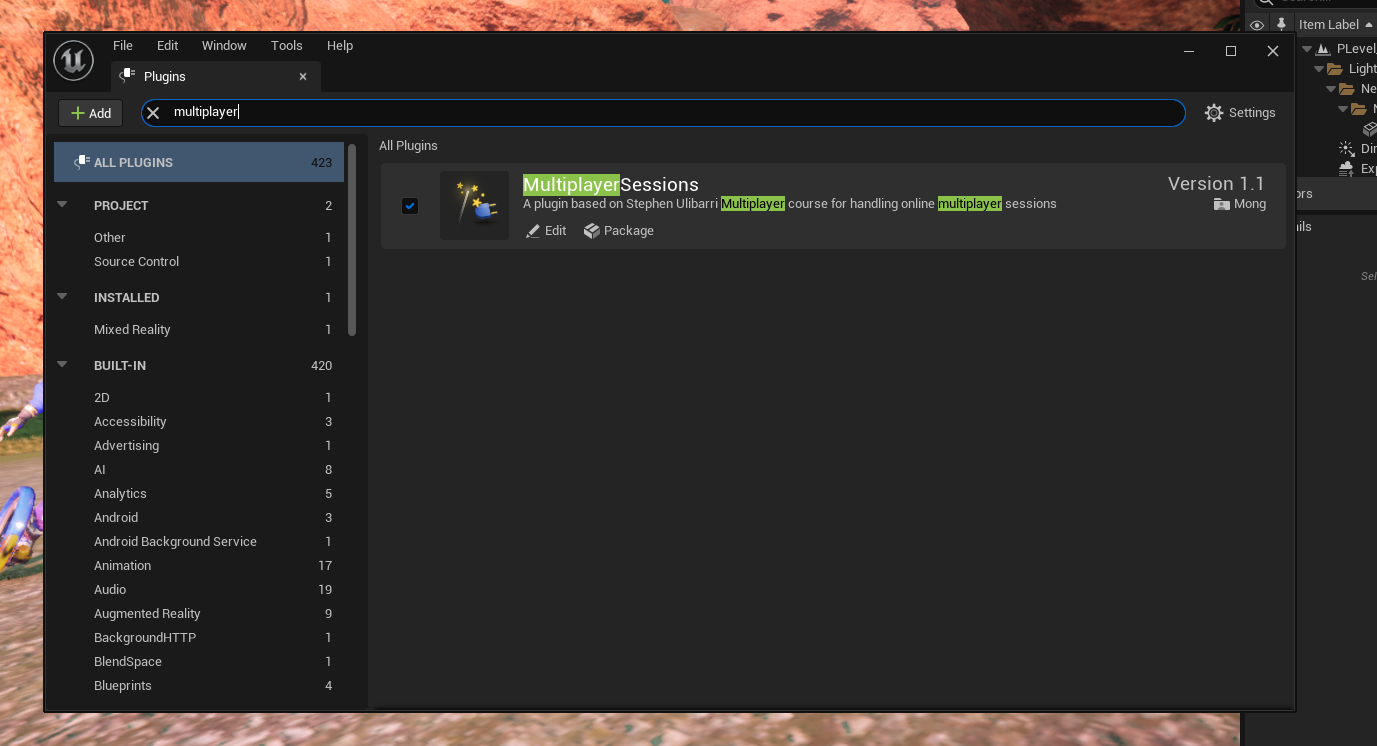Click the category list scrollbar
Screen dimensions: 1377x746
coord(352,240)
